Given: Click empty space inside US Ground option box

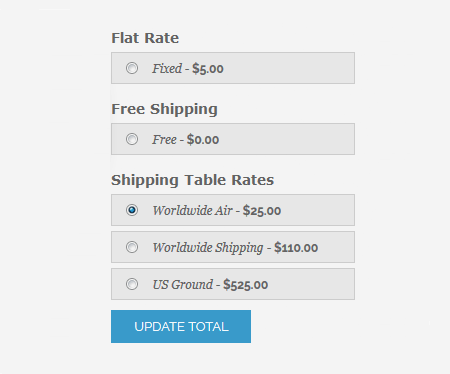Looking at the screenshot, I should [x=310, y=284].
